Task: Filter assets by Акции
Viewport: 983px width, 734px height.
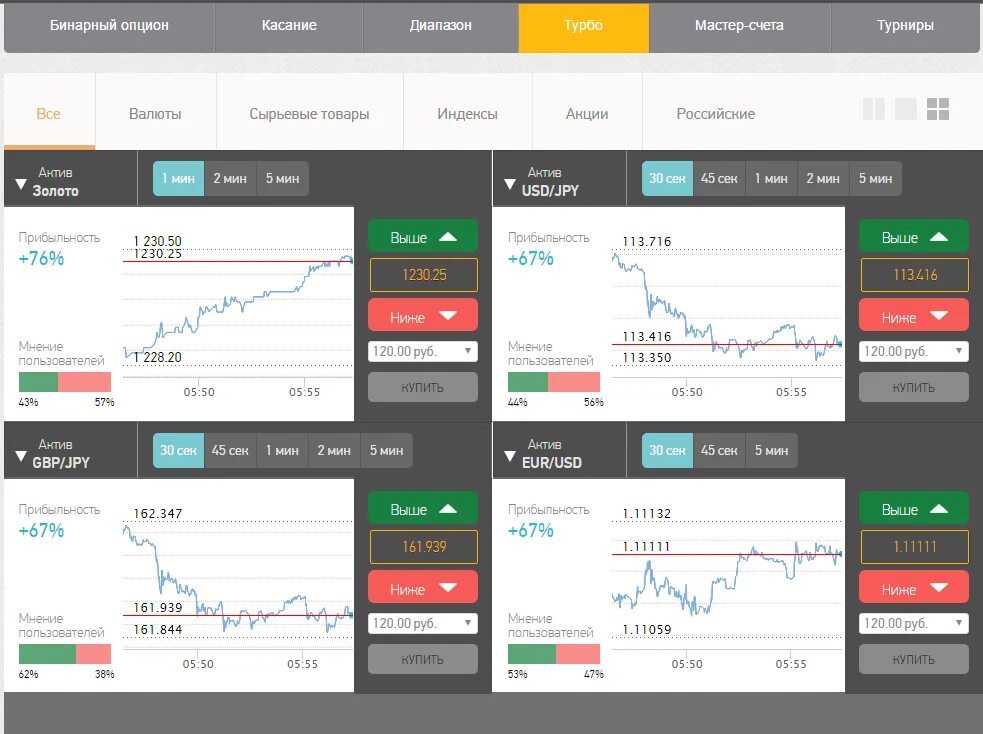Action: pos(587,113)
